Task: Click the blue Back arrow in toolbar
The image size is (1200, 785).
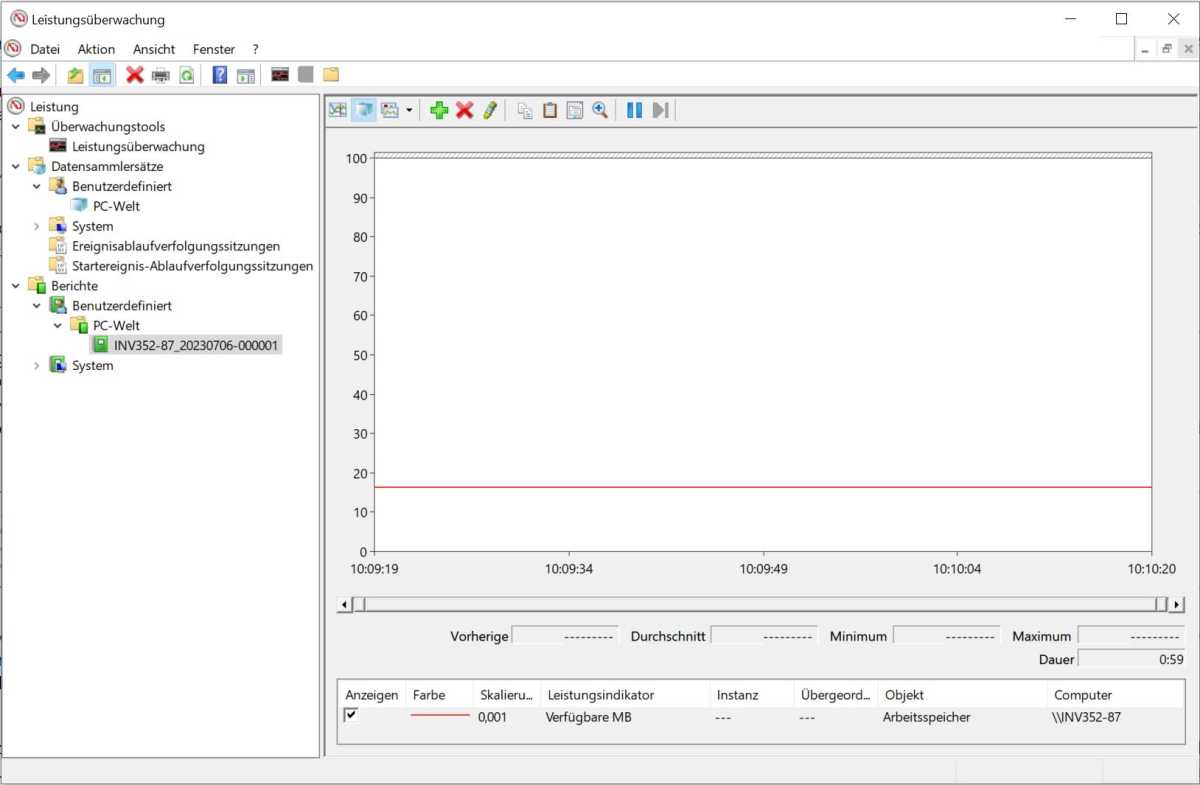Action: [x=16, y=75]
